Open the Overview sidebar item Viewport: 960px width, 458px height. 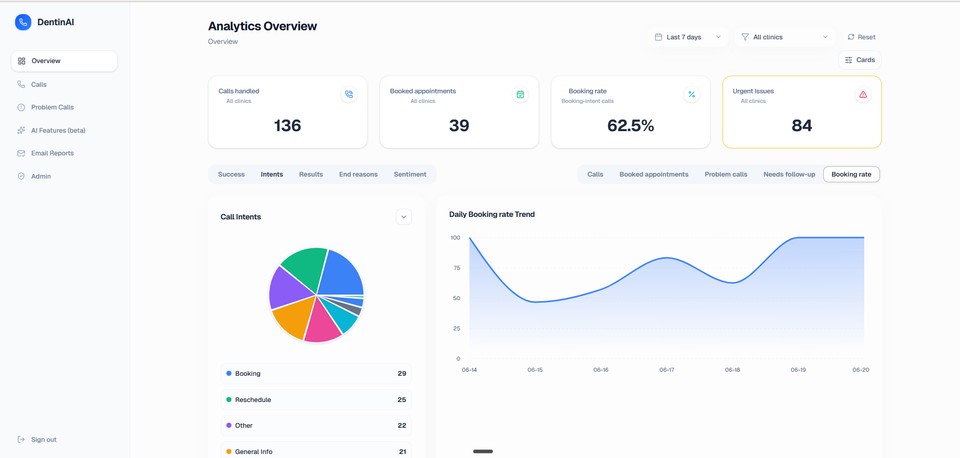(64, 61)
